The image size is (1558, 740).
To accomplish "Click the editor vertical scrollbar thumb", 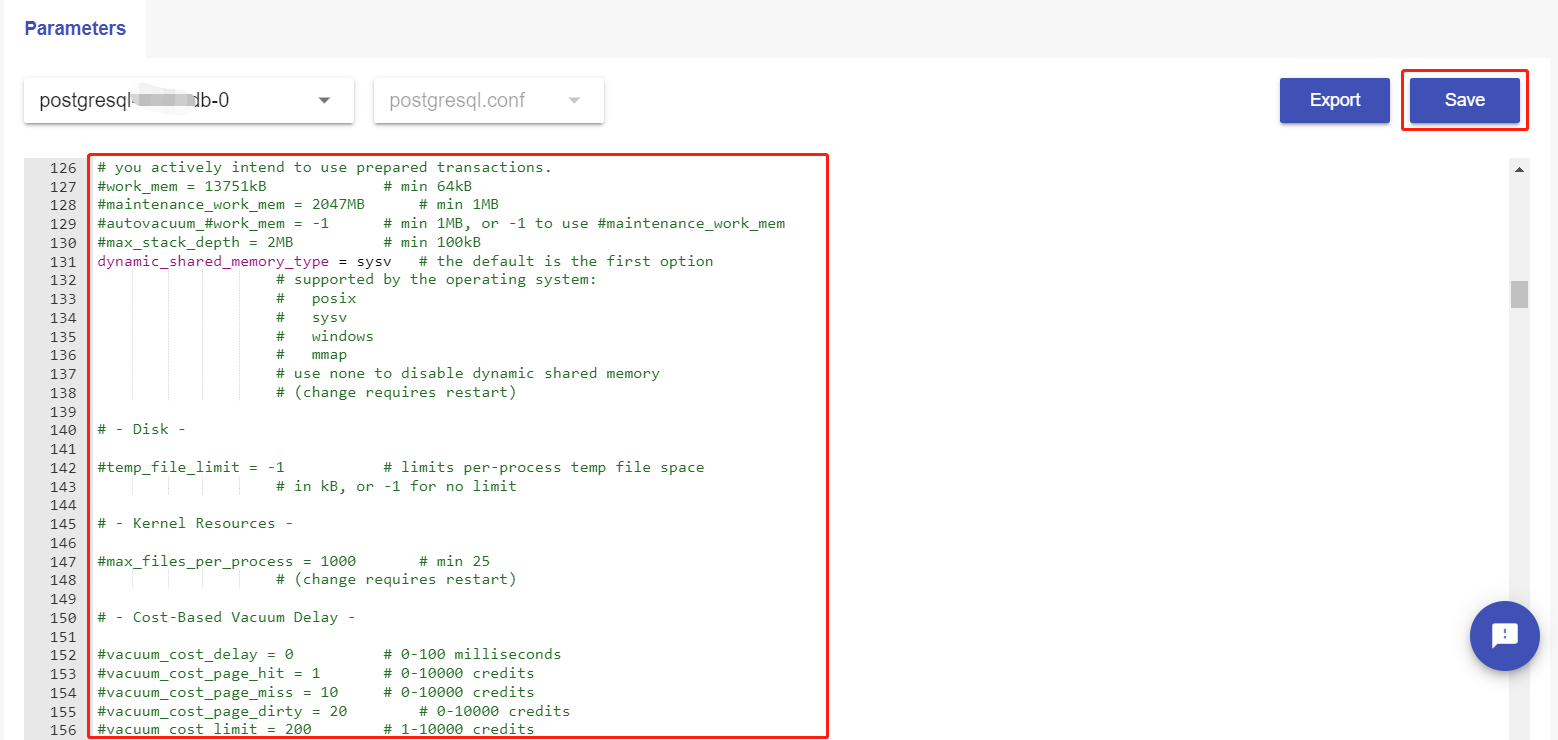I will [1519, 294].
